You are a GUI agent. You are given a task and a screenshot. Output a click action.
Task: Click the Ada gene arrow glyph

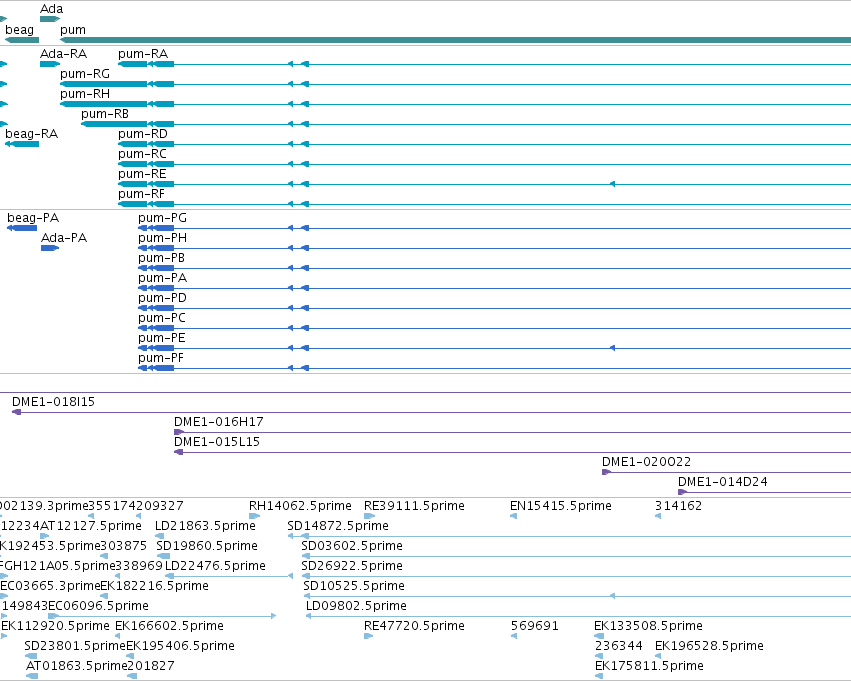tap(50, 19)
